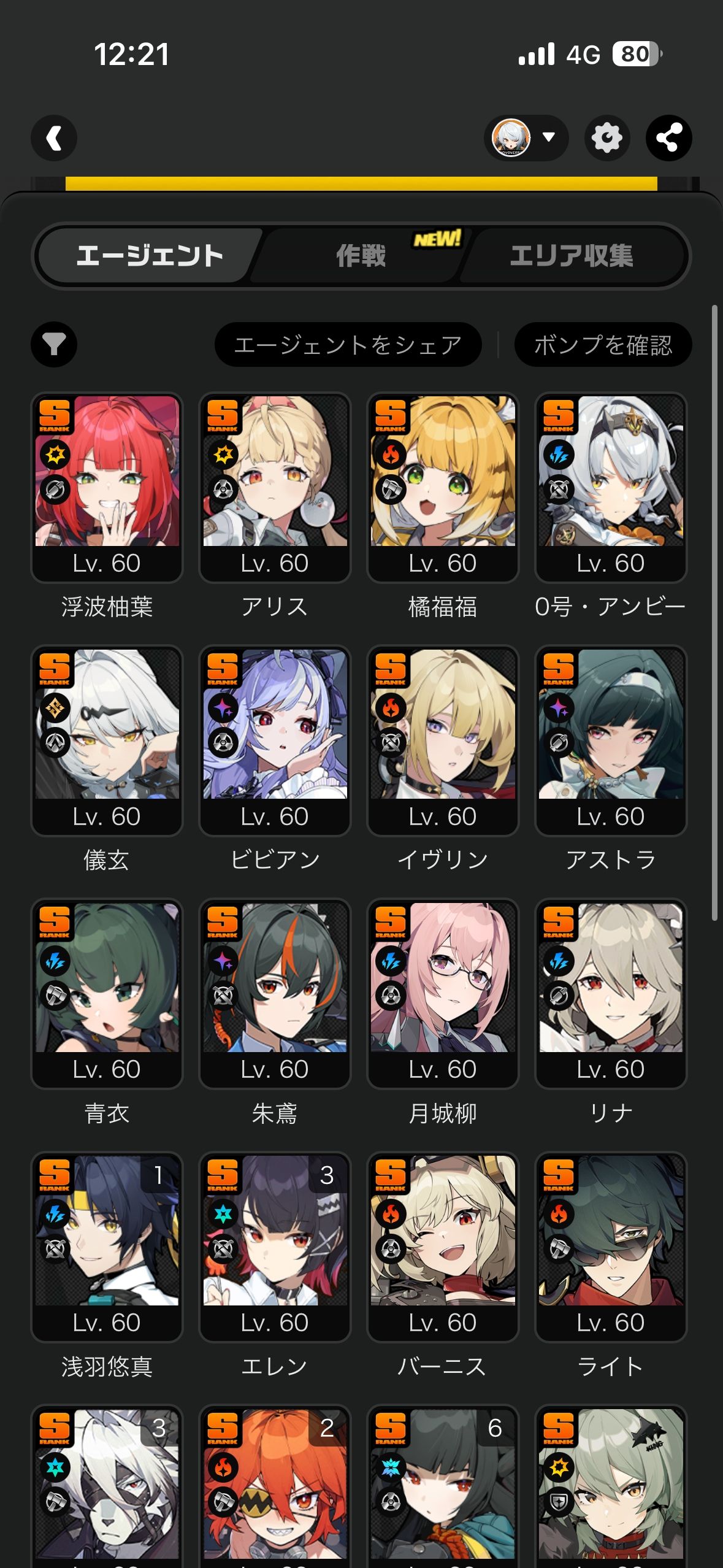Click 0号・アンビー electric attribute icon
The height and width of the screenshot is (1568, 723).
tap(559, 455)
